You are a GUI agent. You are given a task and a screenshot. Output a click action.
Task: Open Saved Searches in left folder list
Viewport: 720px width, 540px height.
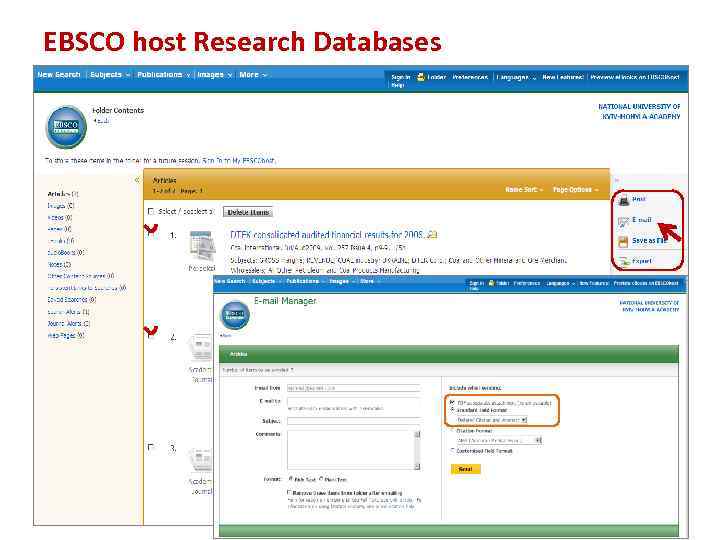72,299
